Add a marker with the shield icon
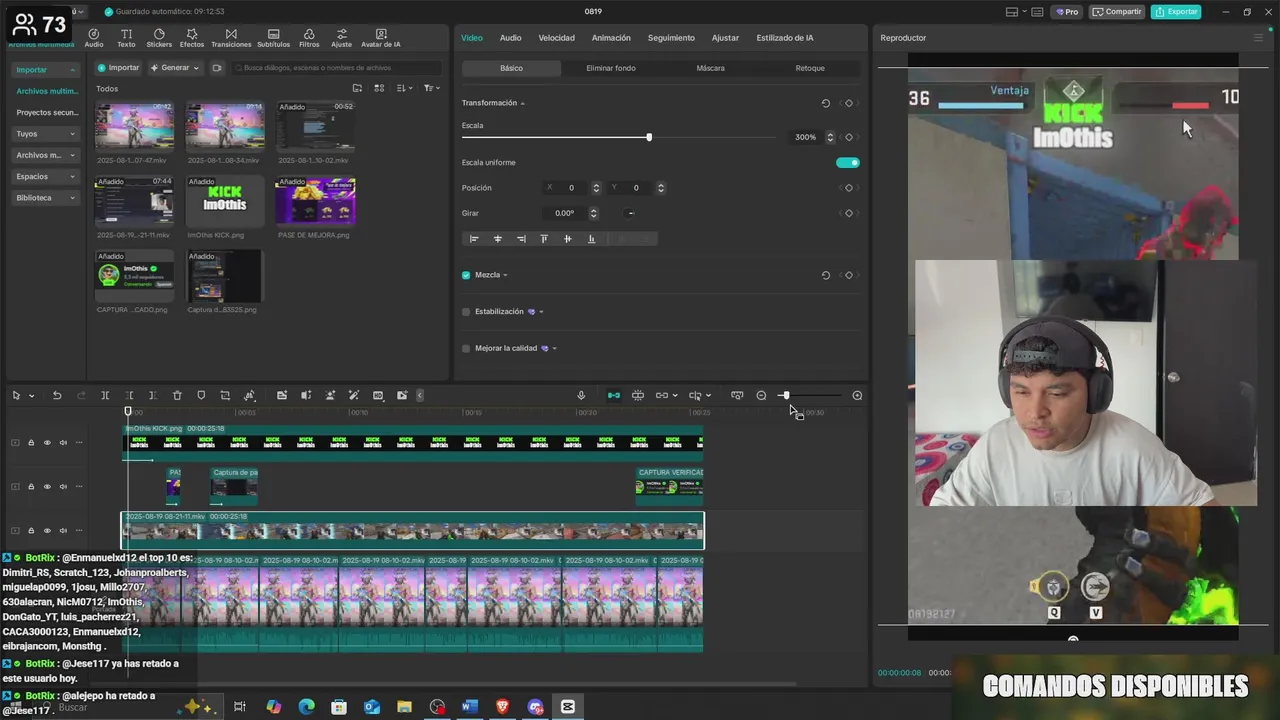 click(x=201, y=395)
